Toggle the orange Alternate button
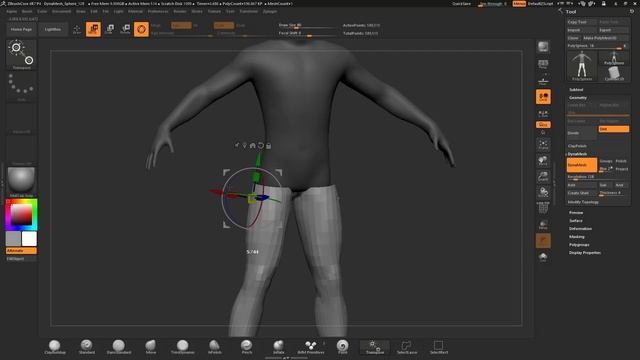The height and width of the screenshot is (360, 640). (x=21, y=251)
